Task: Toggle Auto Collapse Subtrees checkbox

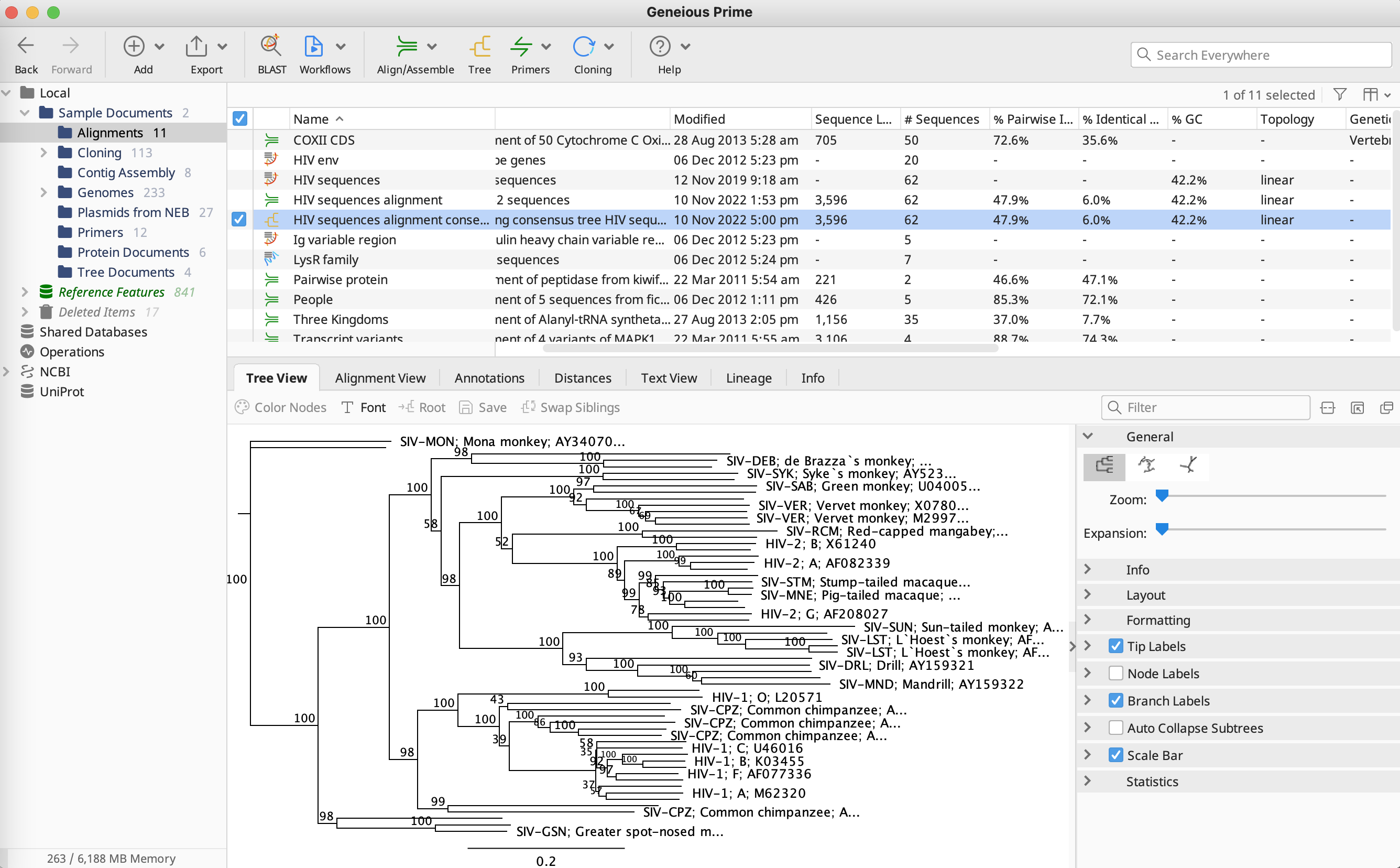Action: click(1115, 728)
